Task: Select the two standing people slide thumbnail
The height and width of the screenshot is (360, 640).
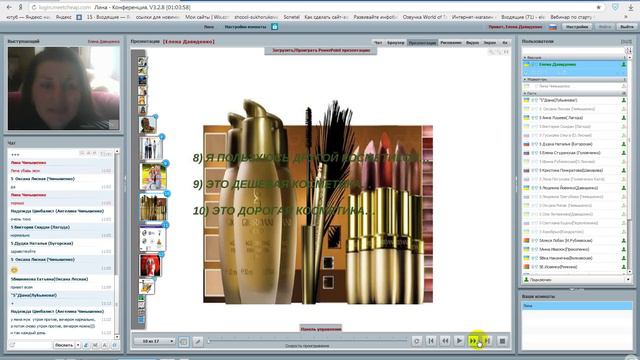Action: (151, 148)
